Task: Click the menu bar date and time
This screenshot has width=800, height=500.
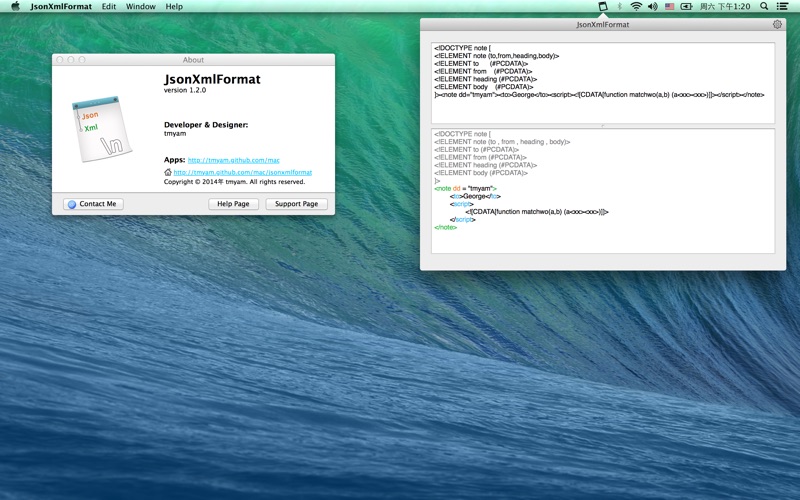Action: tap(724, 6)
